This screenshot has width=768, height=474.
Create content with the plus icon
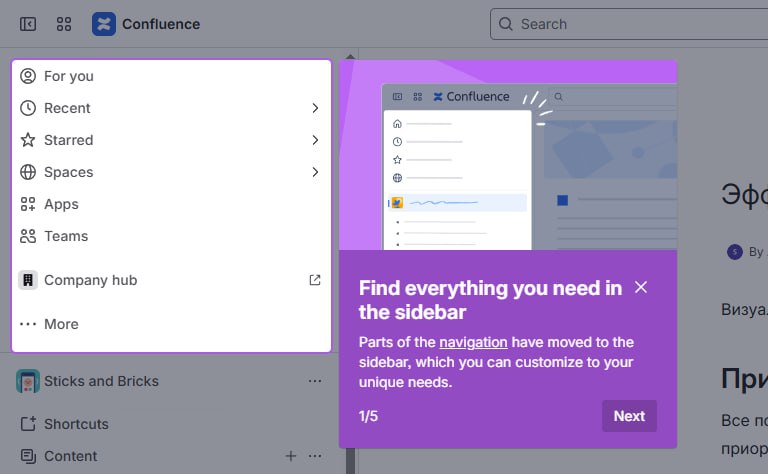pos(291,456)
